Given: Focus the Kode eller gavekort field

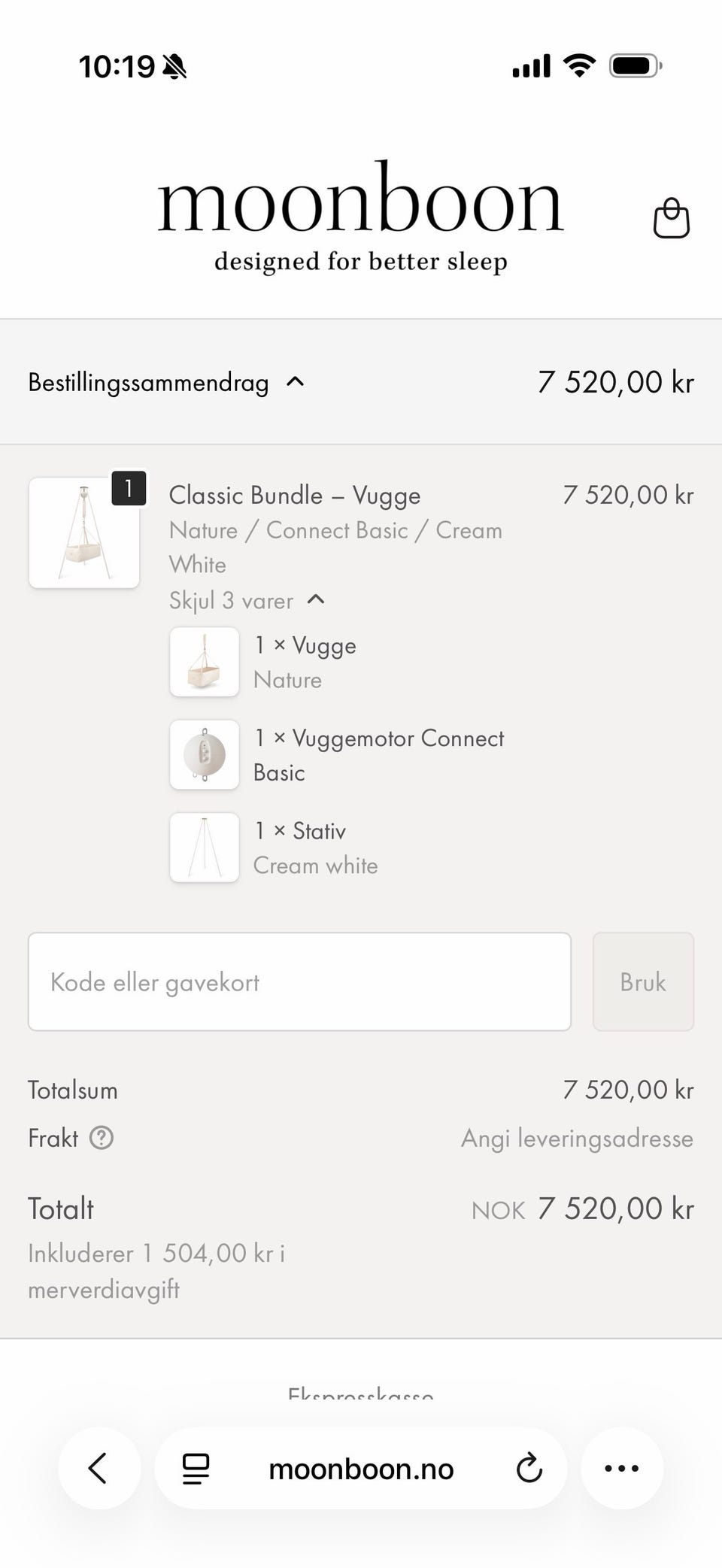Looking at the screenshot, I should pyautogui.click(x=299, y=981).
